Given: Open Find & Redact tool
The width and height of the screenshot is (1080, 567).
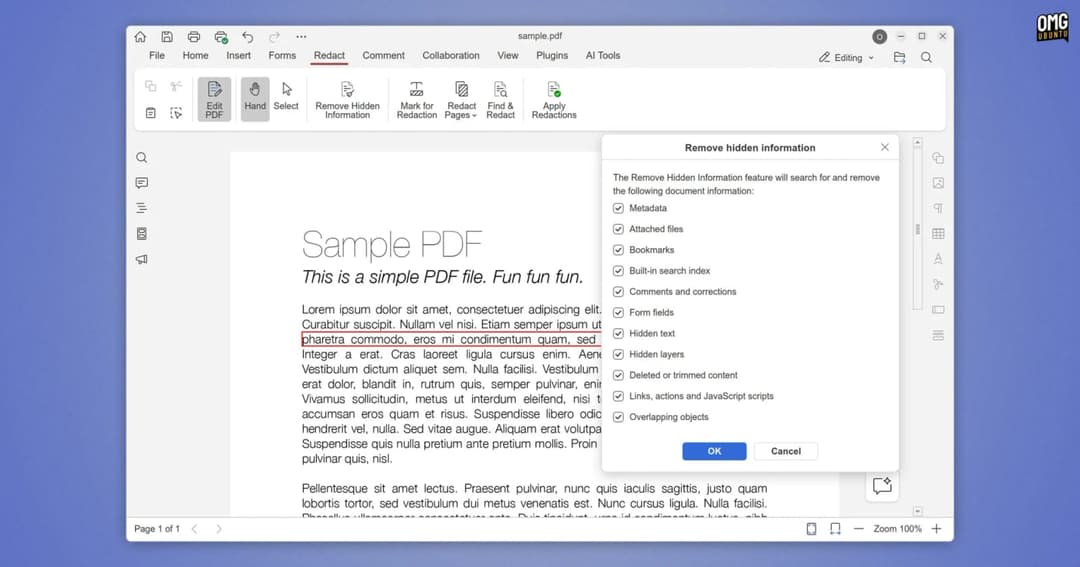Looking at the screenshot, I should coord(500,100).
